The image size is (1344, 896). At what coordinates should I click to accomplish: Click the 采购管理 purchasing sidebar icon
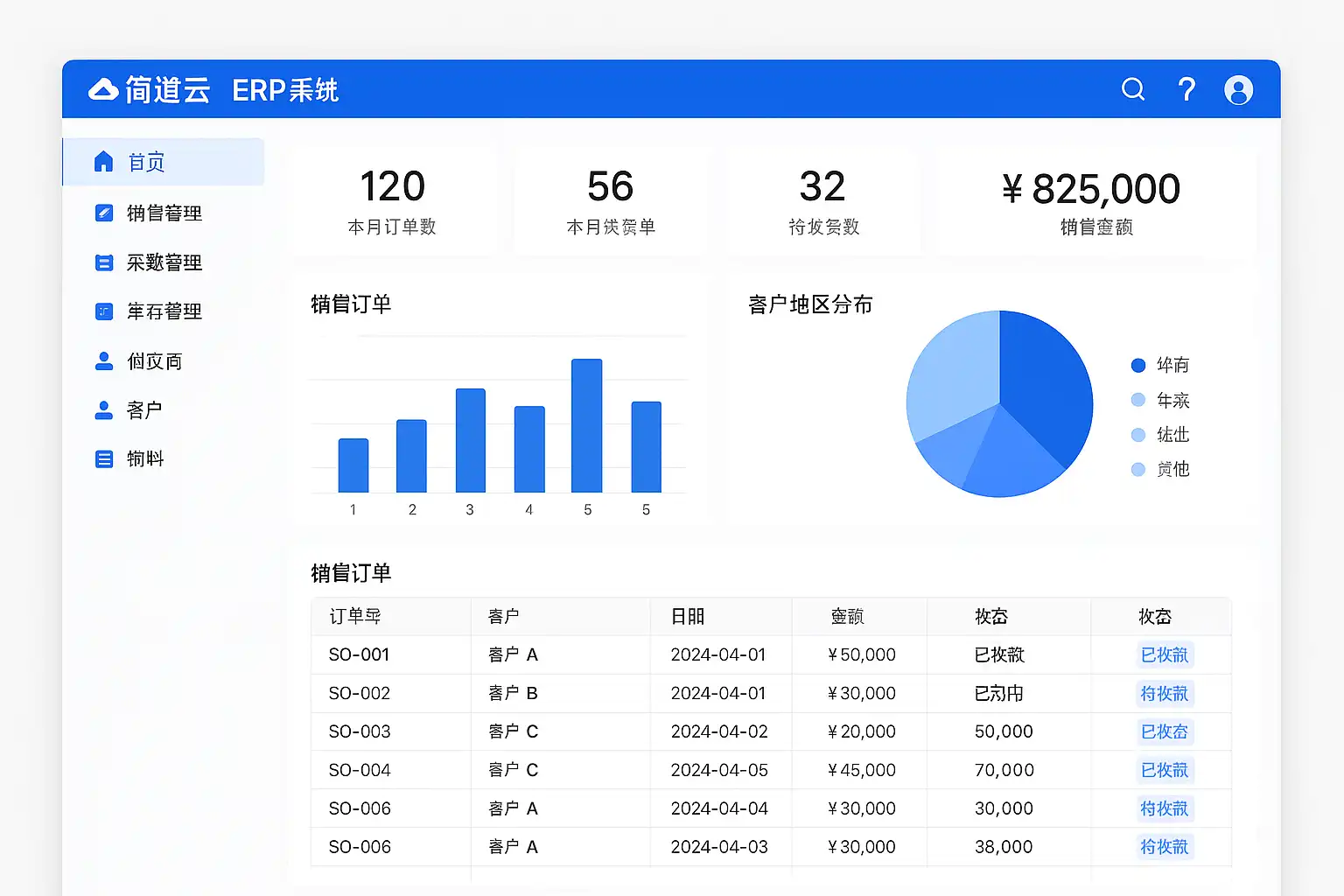click(103, 262)
